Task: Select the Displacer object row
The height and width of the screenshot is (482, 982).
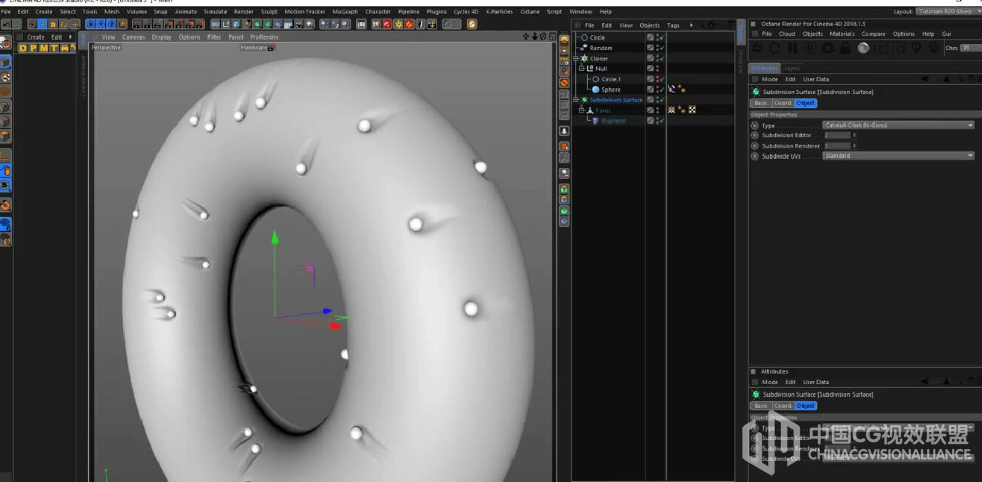Action: 613,121
